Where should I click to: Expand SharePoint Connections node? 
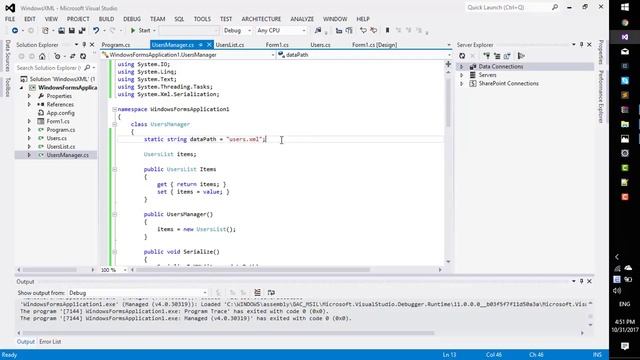tap(462, 84)
